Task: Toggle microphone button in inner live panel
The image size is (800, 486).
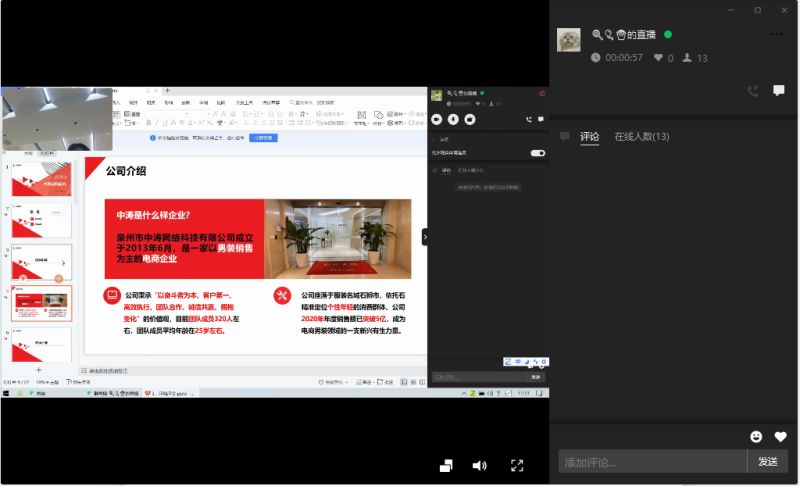Action: coord(453,119)
